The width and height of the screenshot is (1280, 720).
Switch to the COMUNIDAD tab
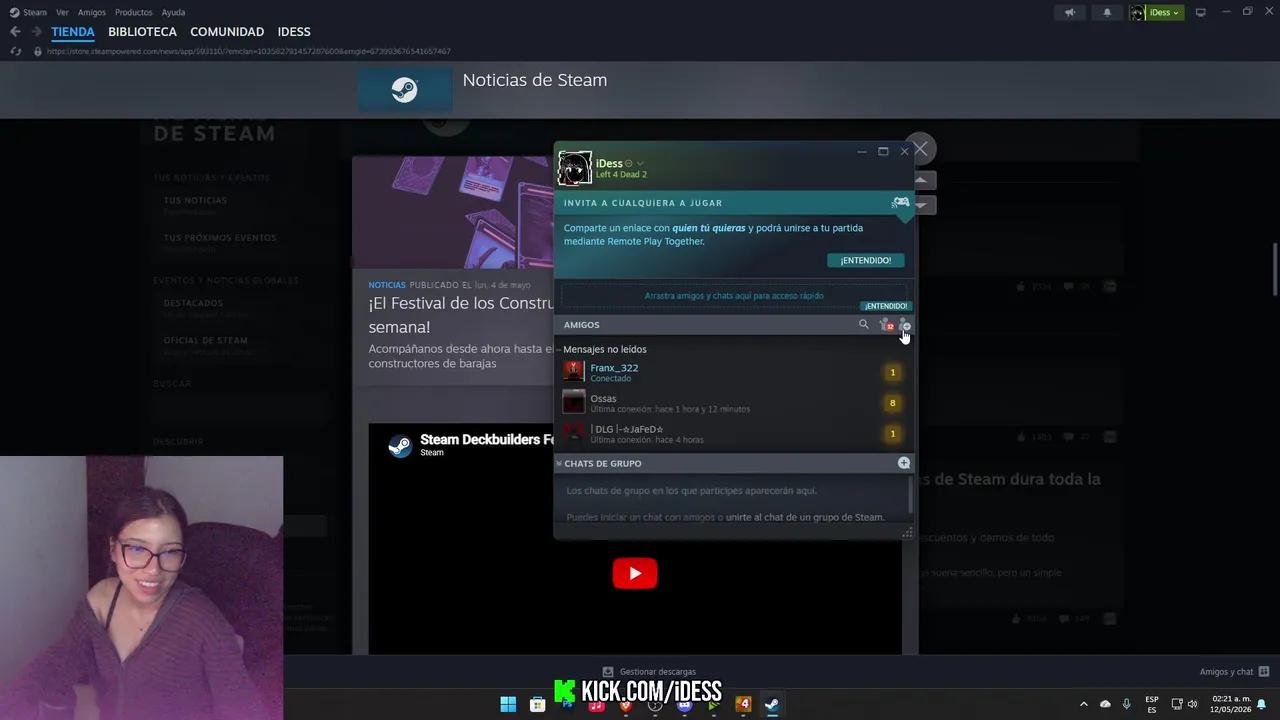(227, 32)
